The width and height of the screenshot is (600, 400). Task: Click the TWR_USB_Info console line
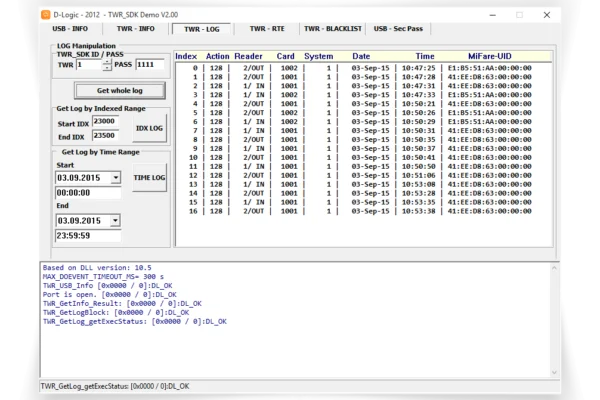pyautogui.click(x=108, y=286)
